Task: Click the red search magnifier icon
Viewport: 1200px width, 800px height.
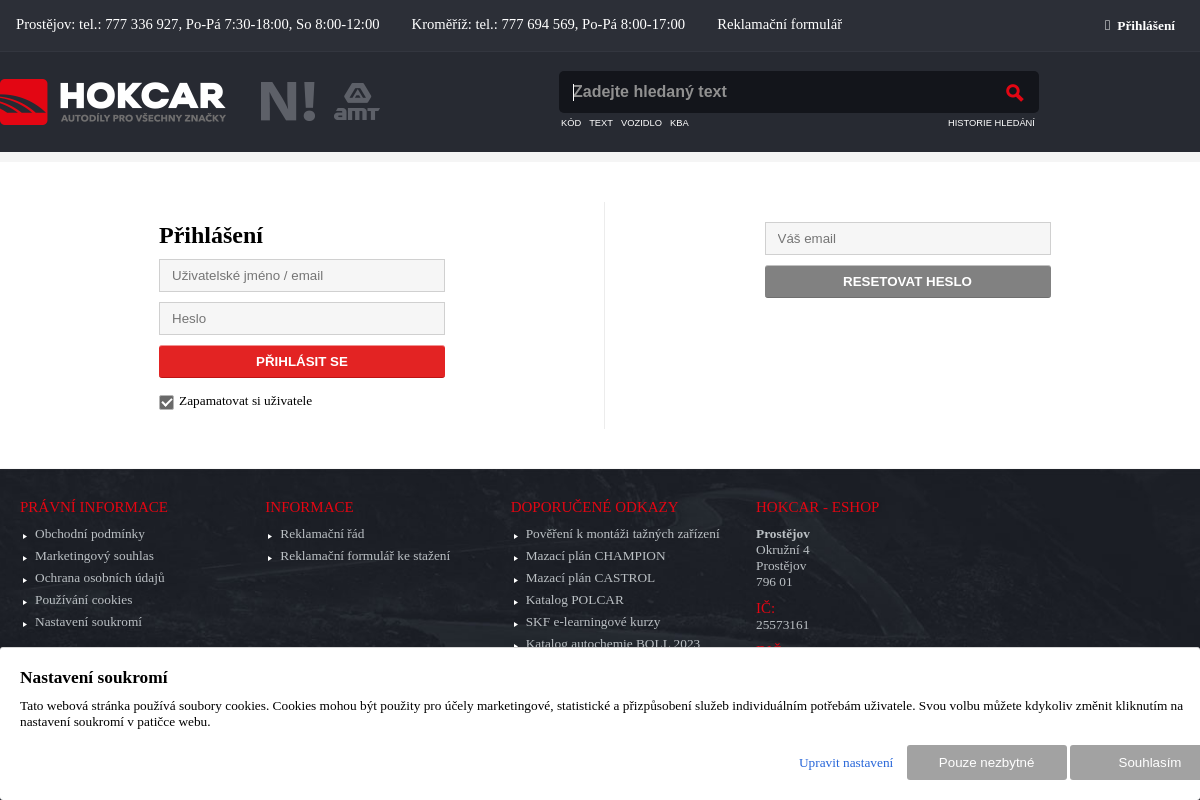Action: click(1014, 92)
